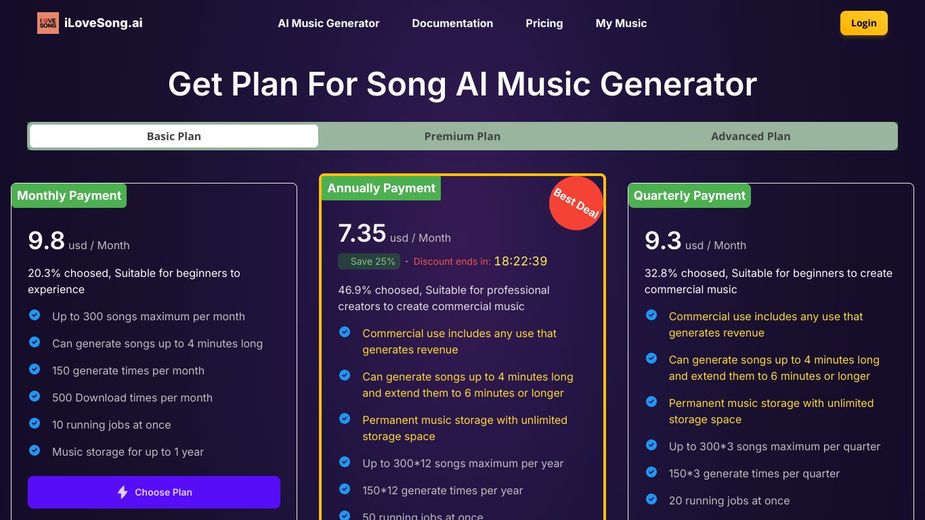This screenshot has width=925, height=520.
Task: Click checkmark icon beside 10 running jobs at once
Action: 35,424
